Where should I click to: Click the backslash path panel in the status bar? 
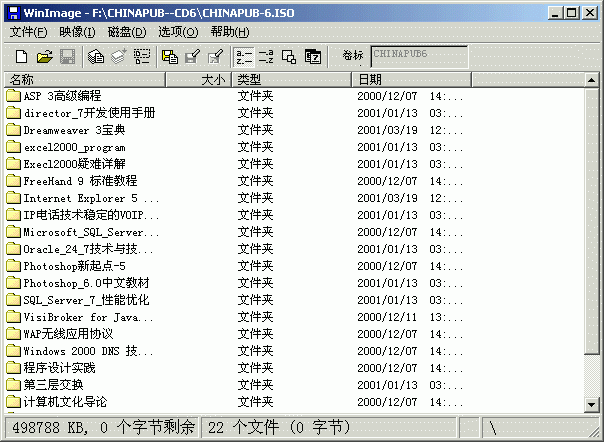(x=539, y=428)
